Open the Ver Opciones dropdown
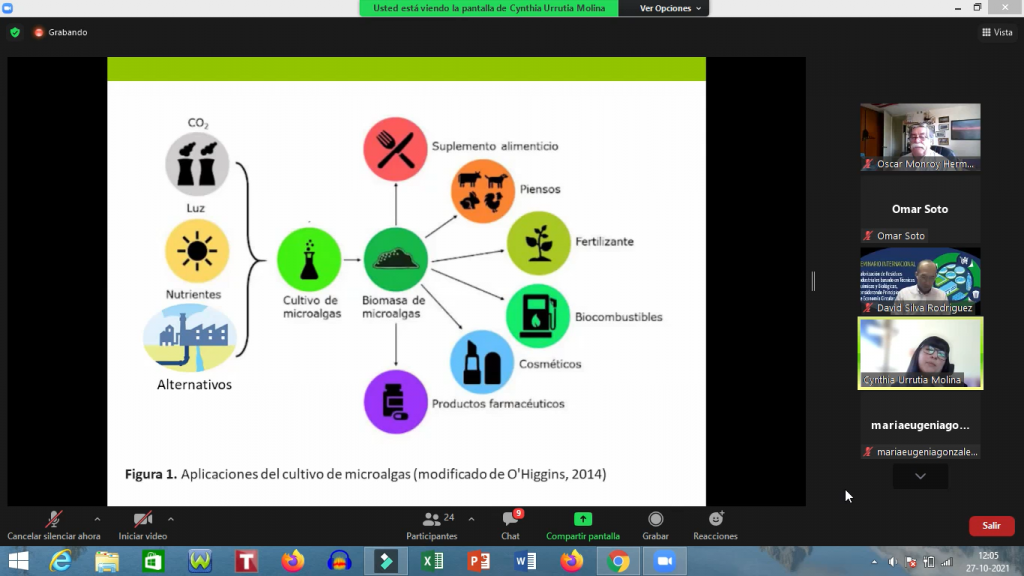Screen dimensions: 1024x576 (672, 8)
